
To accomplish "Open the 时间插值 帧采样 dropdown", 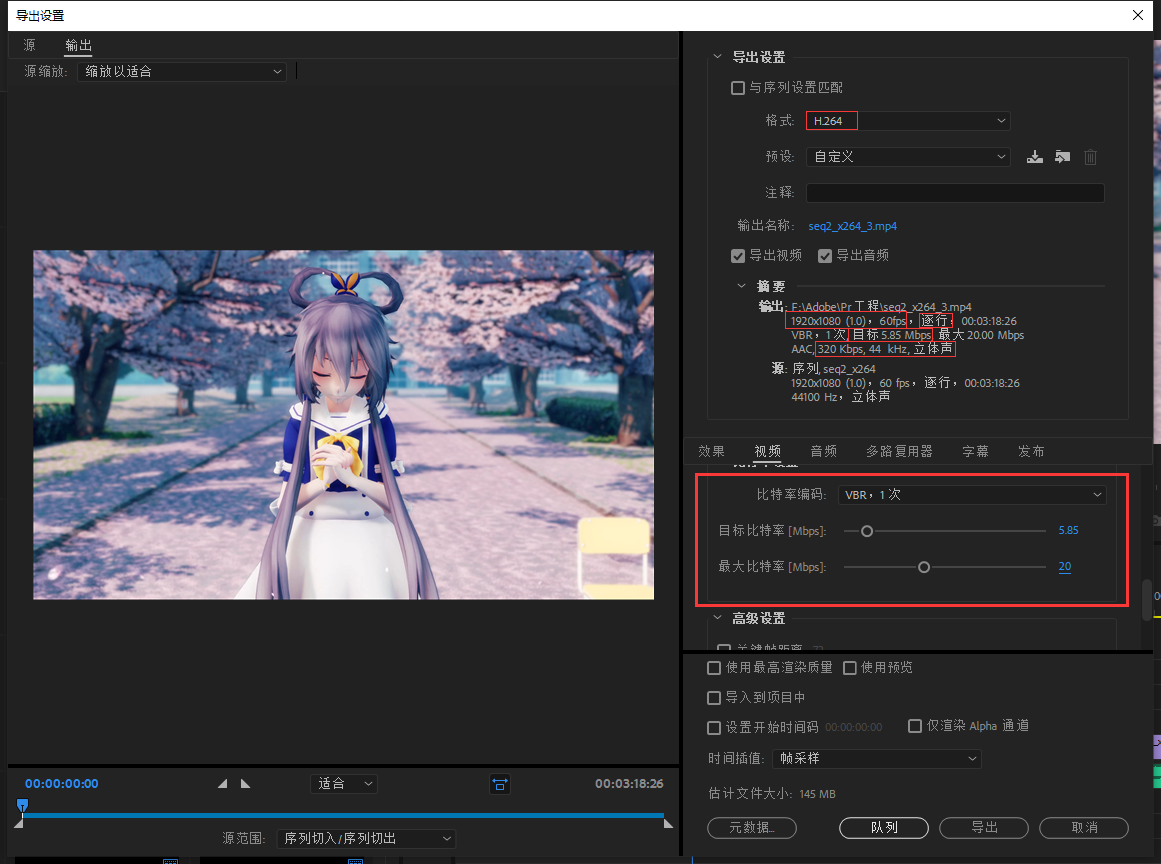I will [x=877, y=759].
